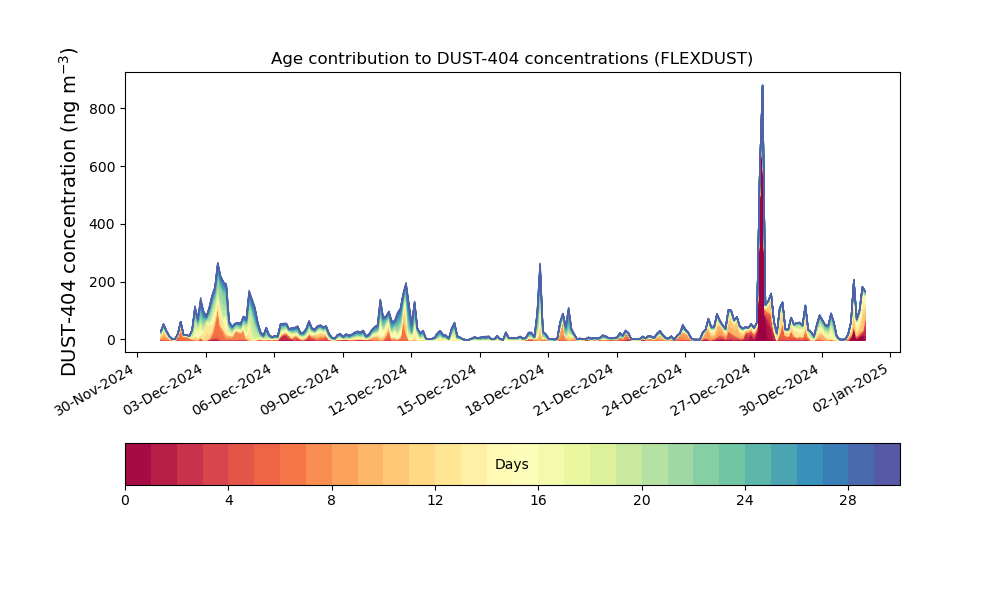Image resolution: width=1000 pixels, height=600 pixels.
Task: Click colorbar tick label 12
Action: coord(435,501)
